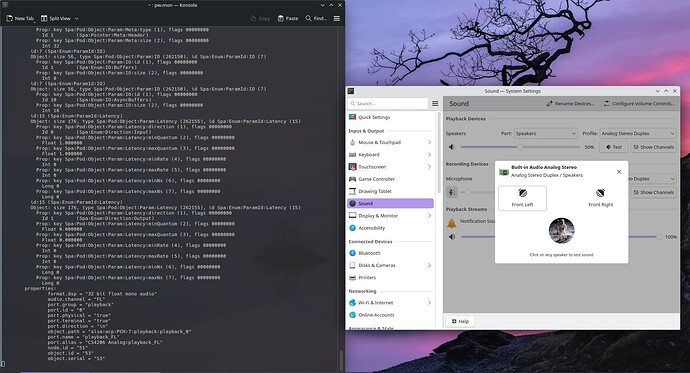690x373 pixels.
Task: Select Display & Monitor icon in sidebar
Action: click(352, 216)
